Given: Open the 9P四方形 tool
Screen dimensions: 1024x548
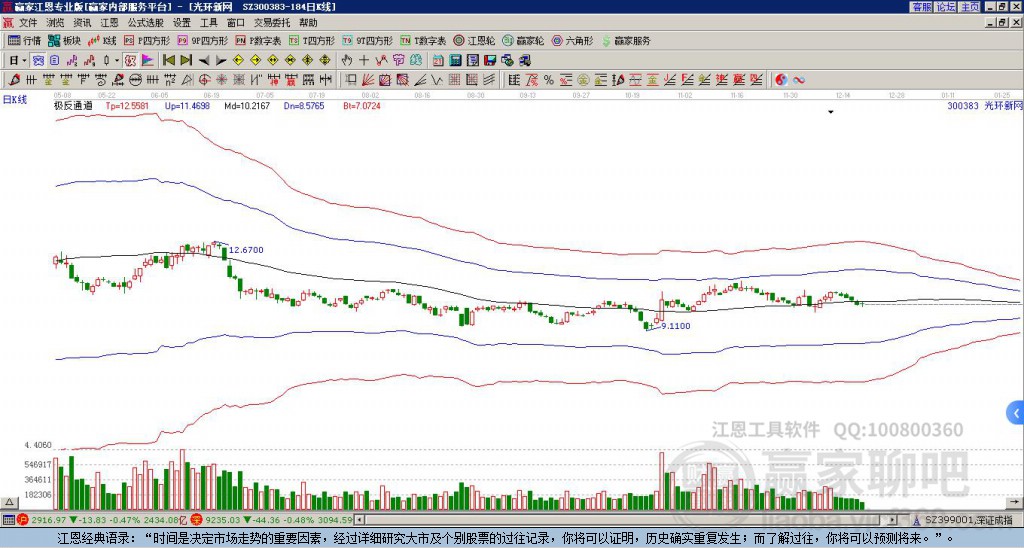Looking at the screenshot, I should click(202, 40).
